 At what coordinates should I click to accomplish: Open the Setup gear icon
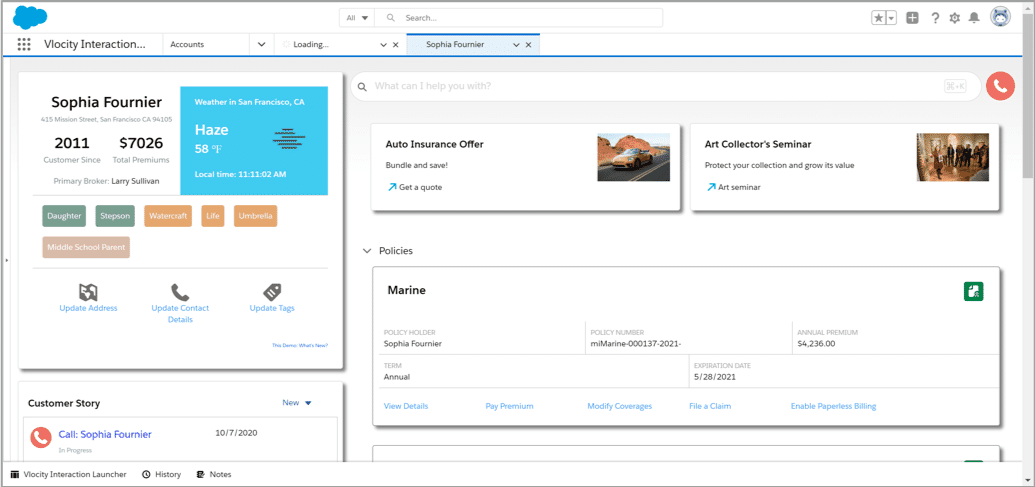pyautogui.click(x=954, y=18)
